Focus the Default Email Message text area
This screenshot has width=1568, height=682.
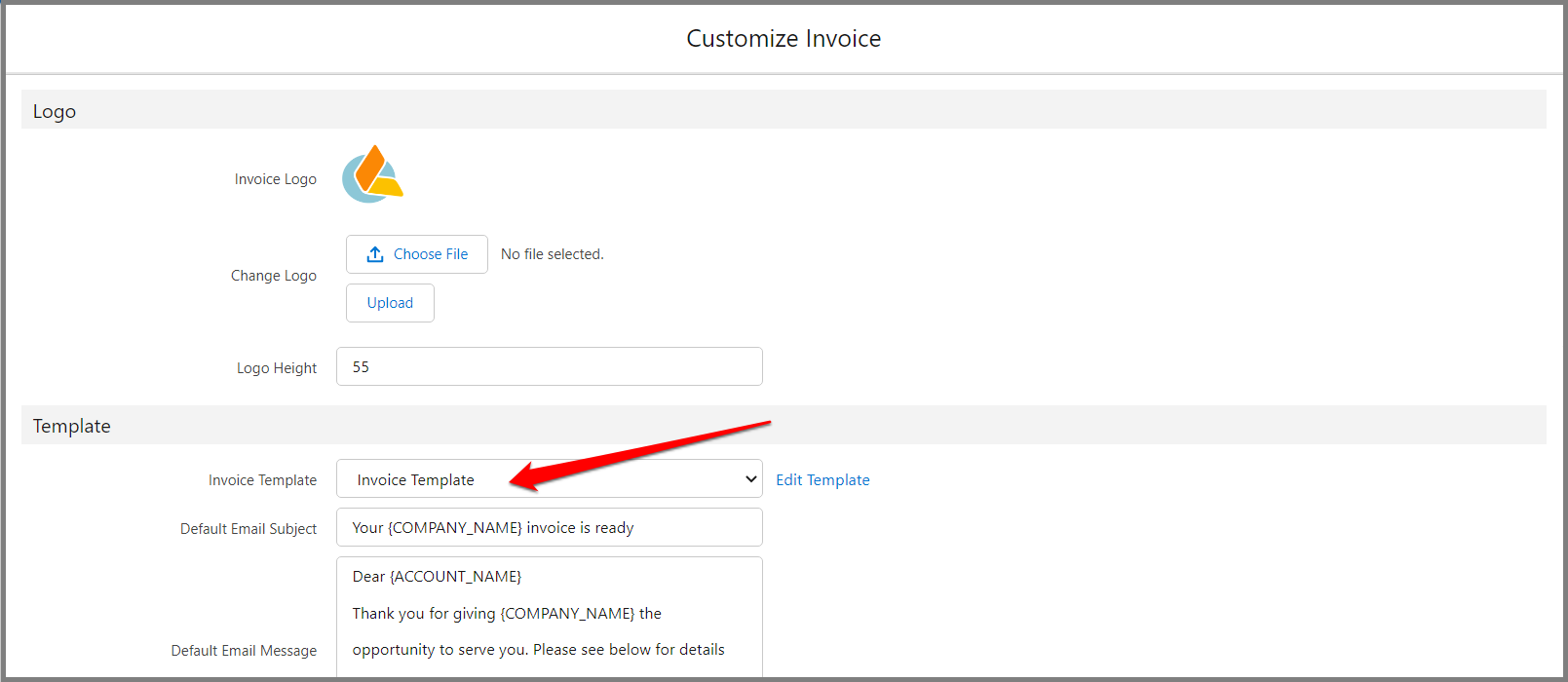click(x=549, y=614)
